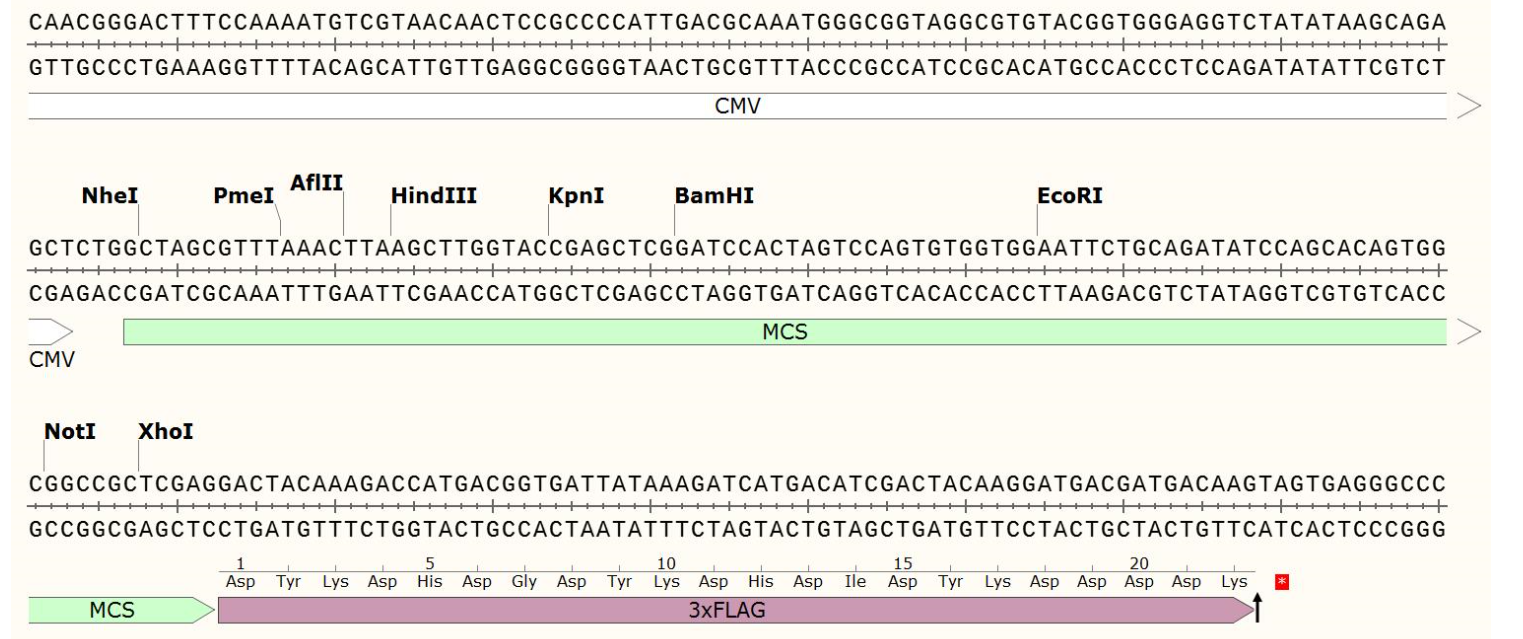The height and width of the screenshot is (639, 1523).
Task: Select the EcoRI site label
Action: [1069, 197]
